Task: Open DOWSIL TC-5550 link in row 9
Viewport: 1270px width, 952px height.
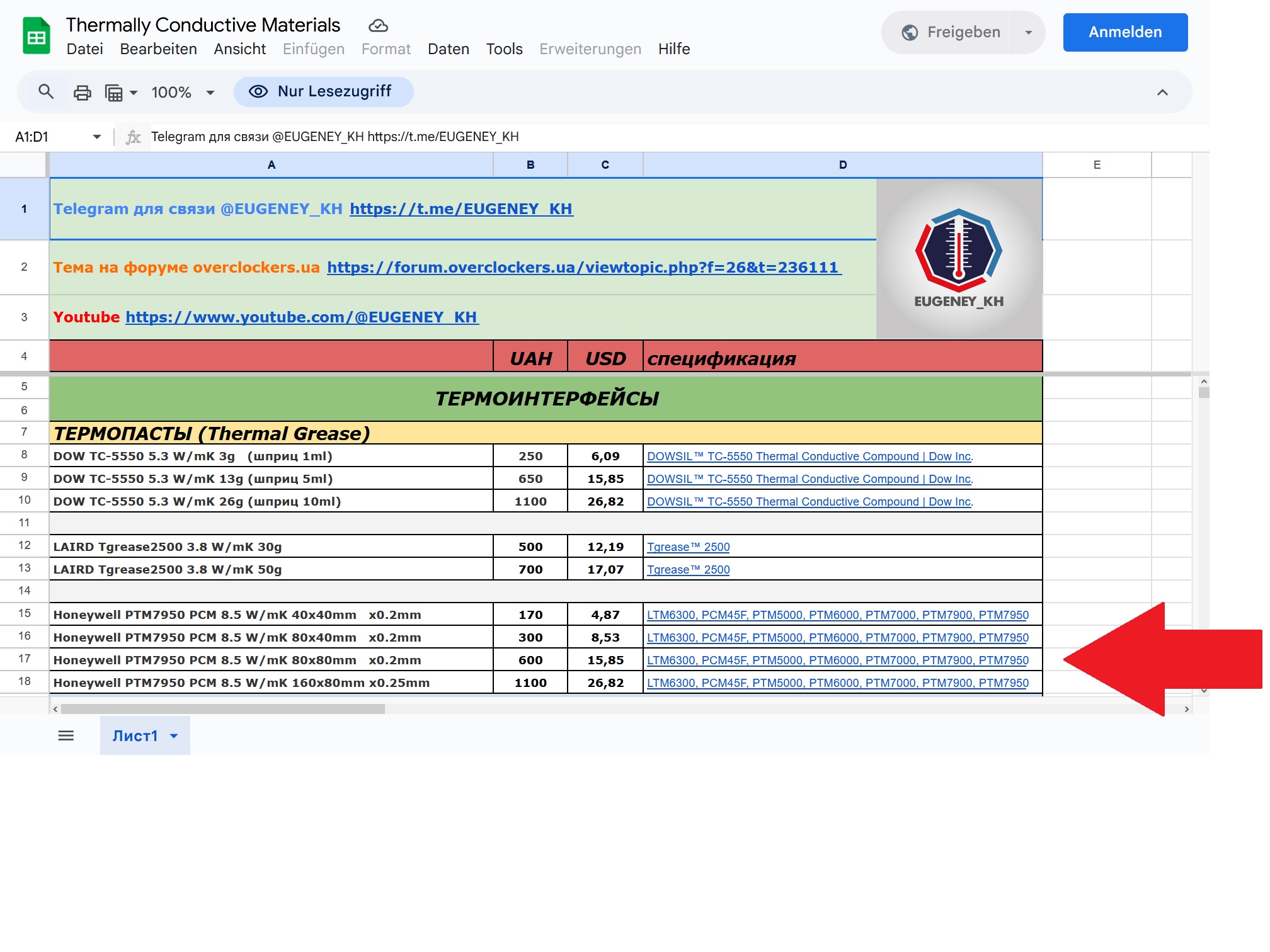Action: click(810, 479)
